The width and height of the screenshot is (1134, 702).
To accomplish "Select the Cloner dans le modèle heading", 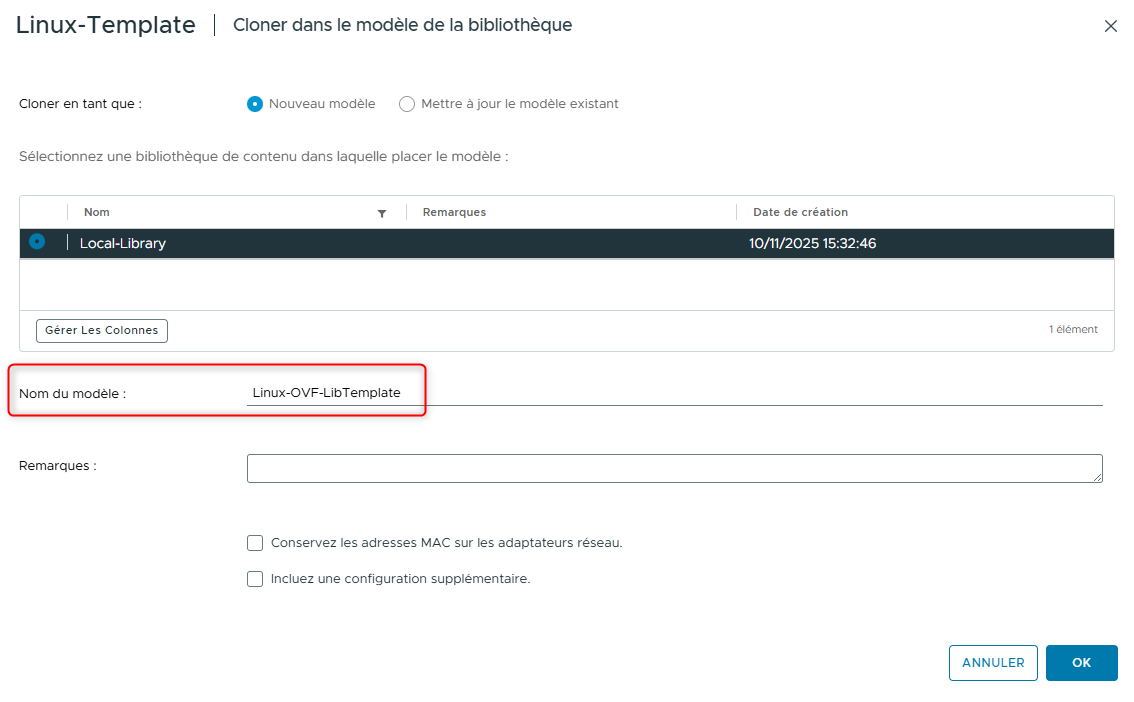I will 402,25.
